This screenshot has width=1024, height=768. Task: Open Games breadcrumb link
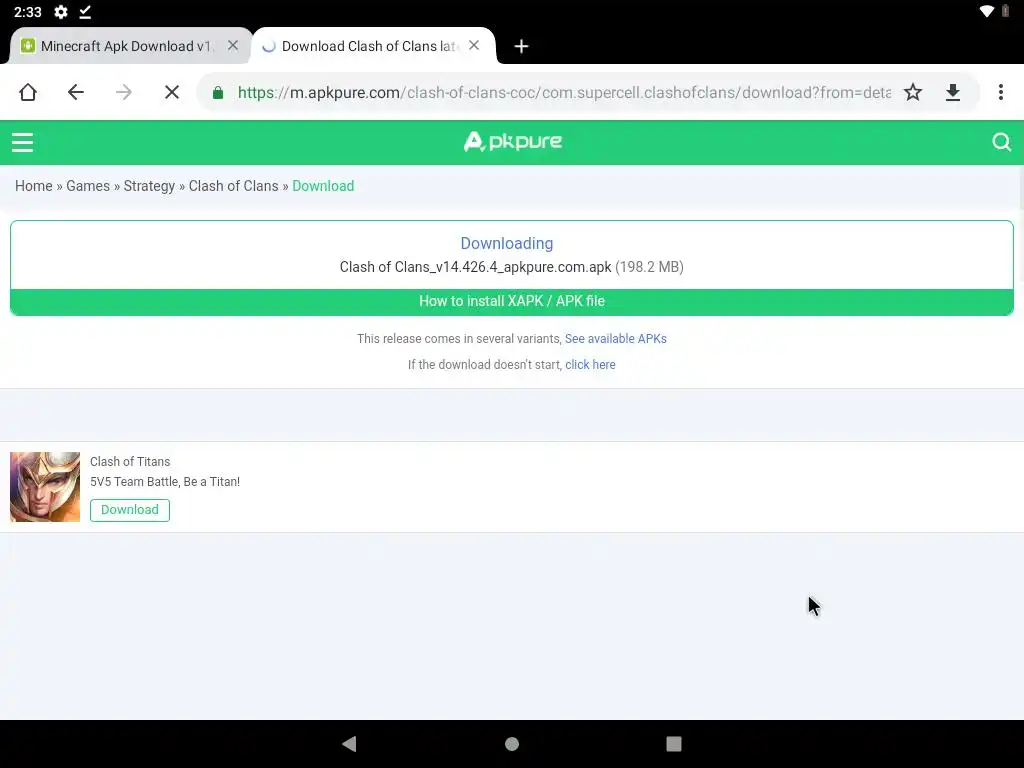[x=88, y=186]
